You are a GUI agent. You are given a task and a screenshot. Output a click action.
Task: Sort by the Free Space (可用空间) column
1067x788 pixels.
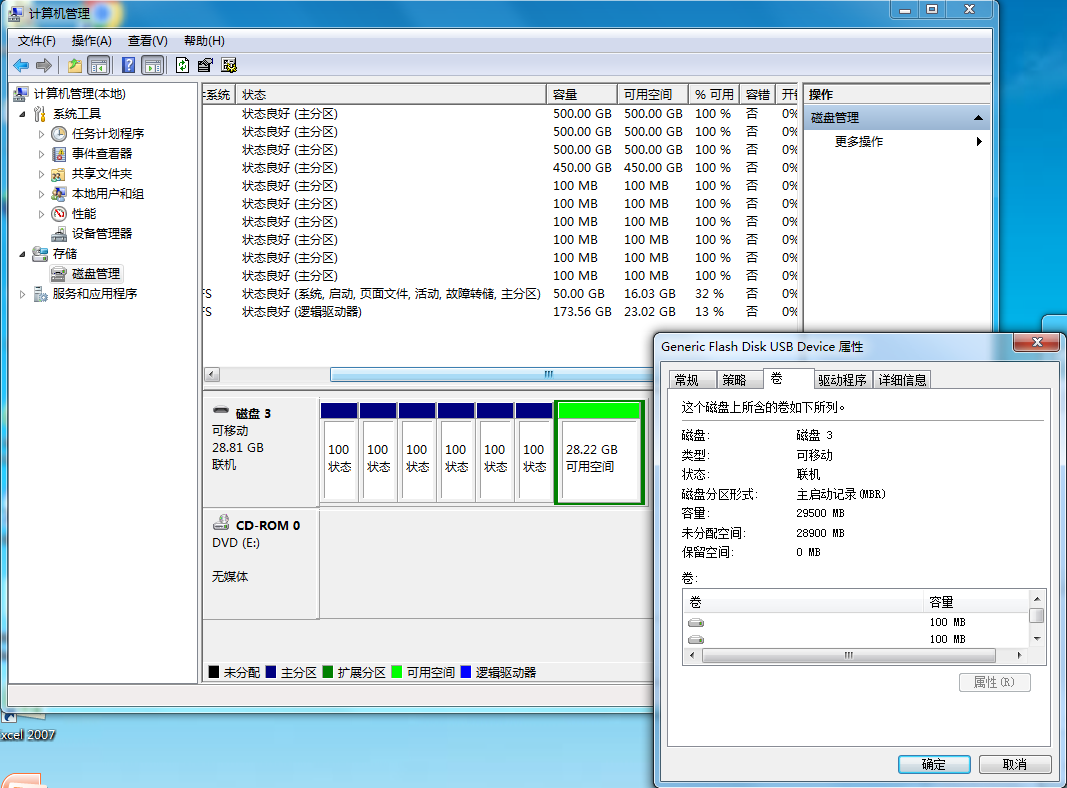(x=653, y=95)
